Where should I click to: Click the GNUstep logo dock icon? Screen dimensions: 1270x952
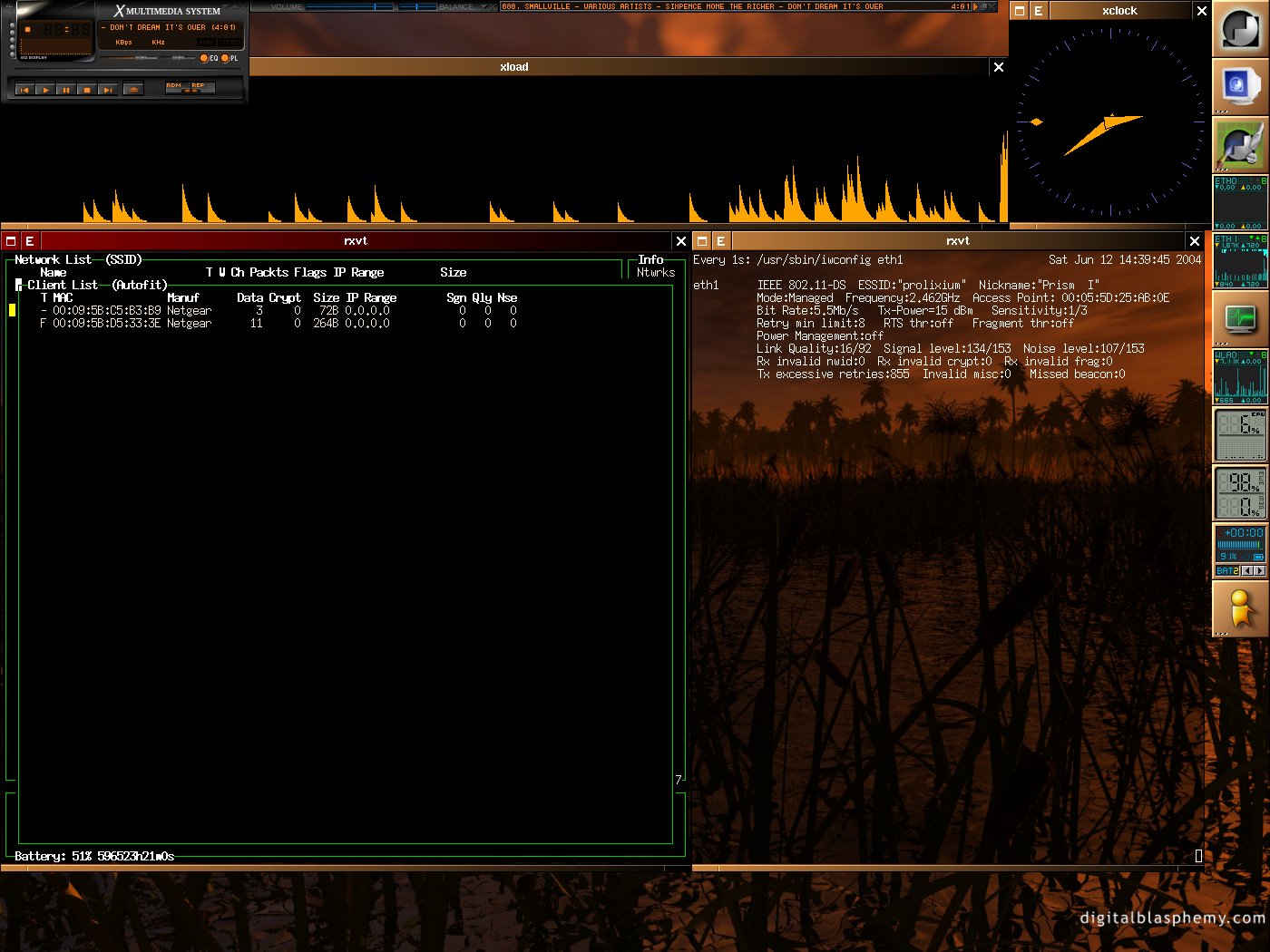1240,29
